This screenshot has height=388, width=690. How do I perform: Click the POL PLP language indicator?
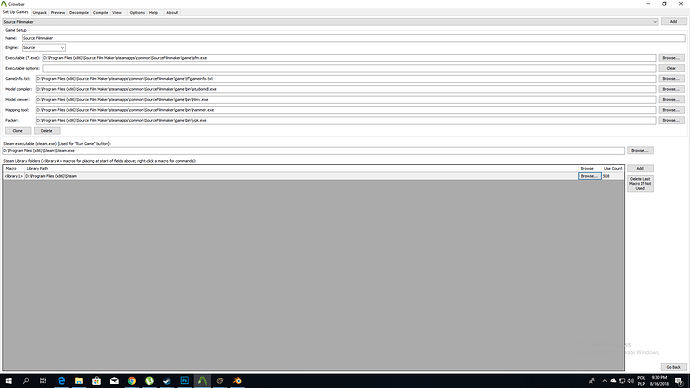pos(641,381)
